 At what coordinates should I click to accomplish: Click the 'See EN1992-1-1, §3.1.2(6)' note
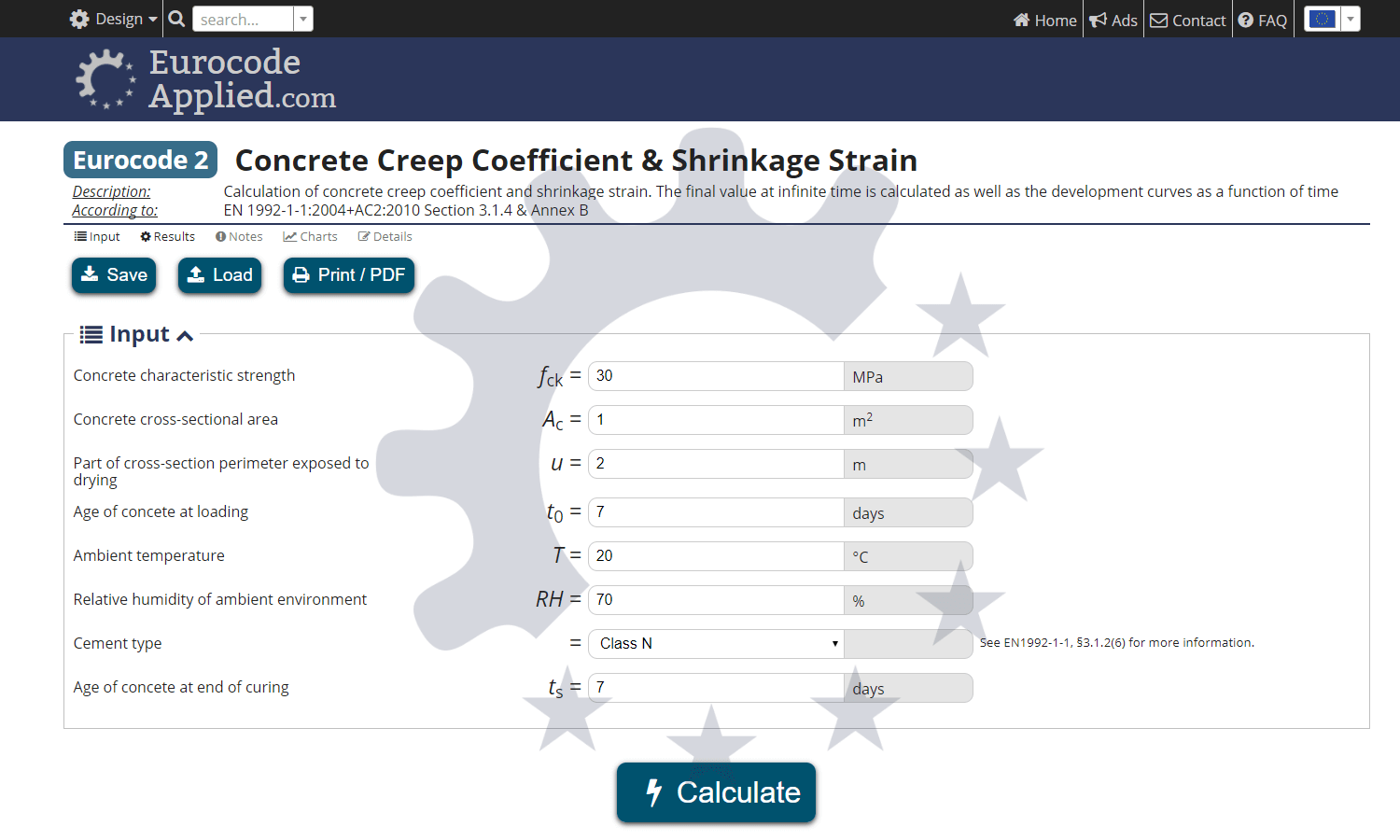point(1116,642)
